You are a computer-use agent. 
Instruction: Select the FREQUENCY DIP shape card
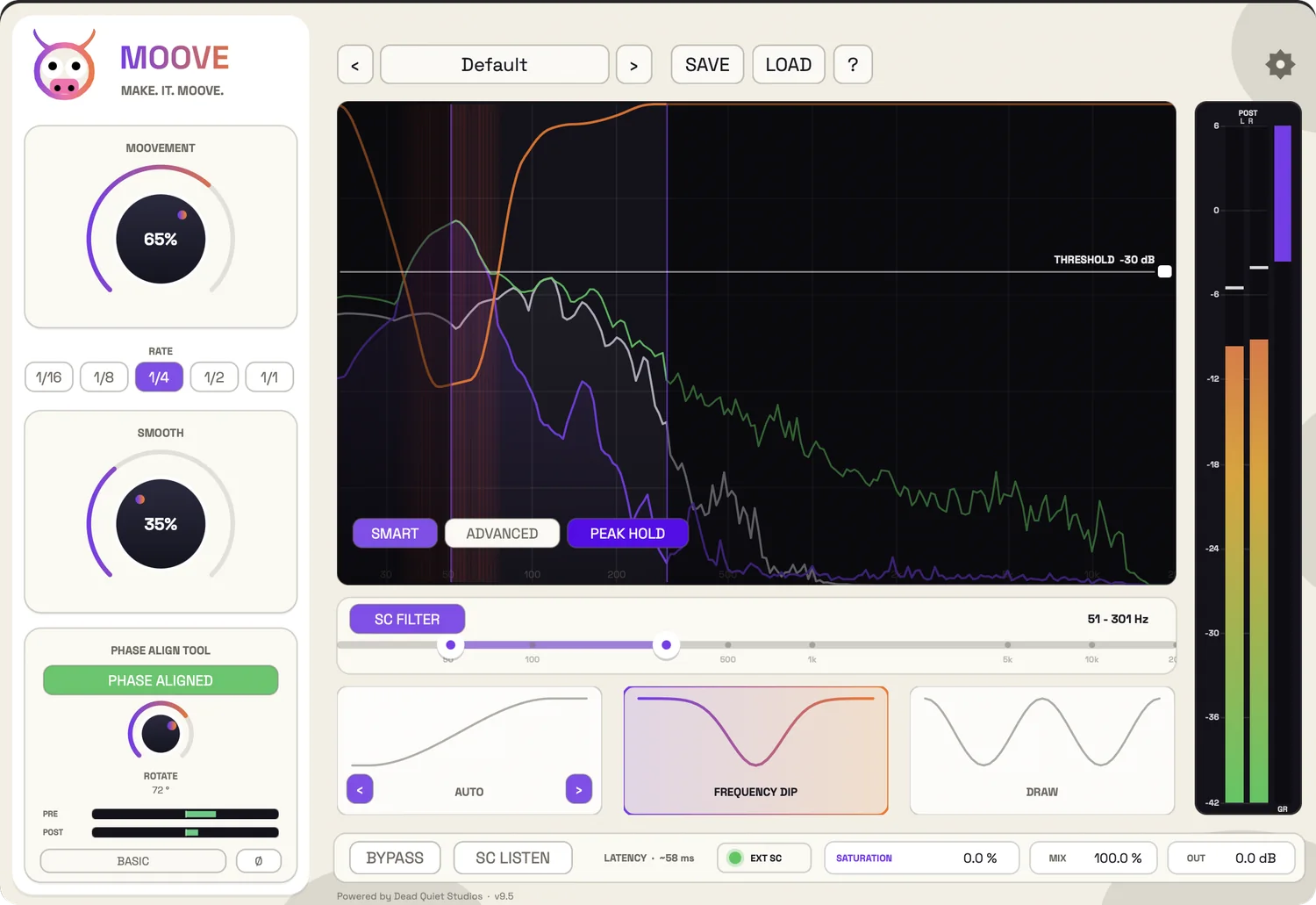click(755, 751)
